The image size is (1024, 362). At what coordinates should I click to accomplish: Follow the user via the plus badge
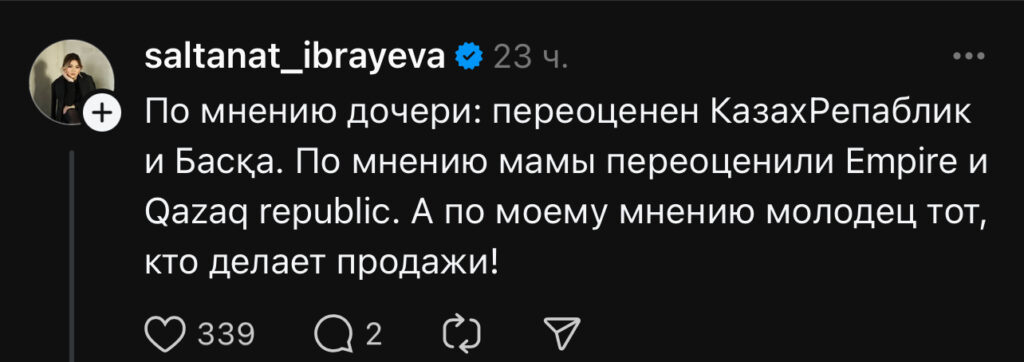[x=102, y=113]
